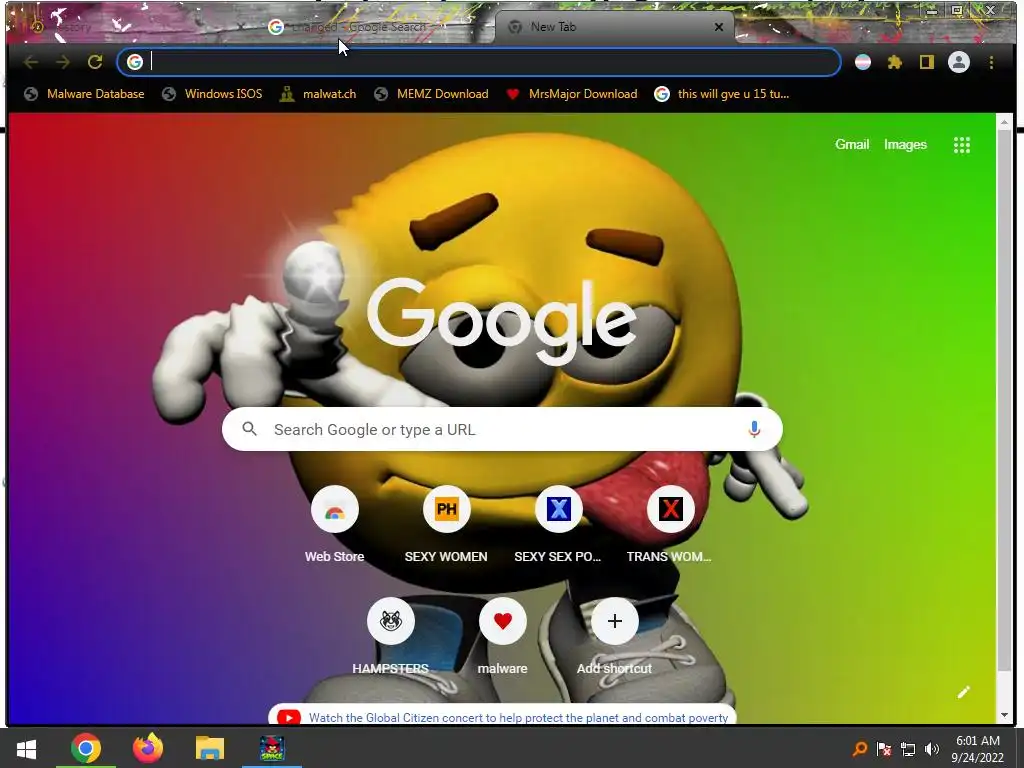Open the Gmail link
The height and width of the screenshot is (768, 1024).
[x=852, y=144]
